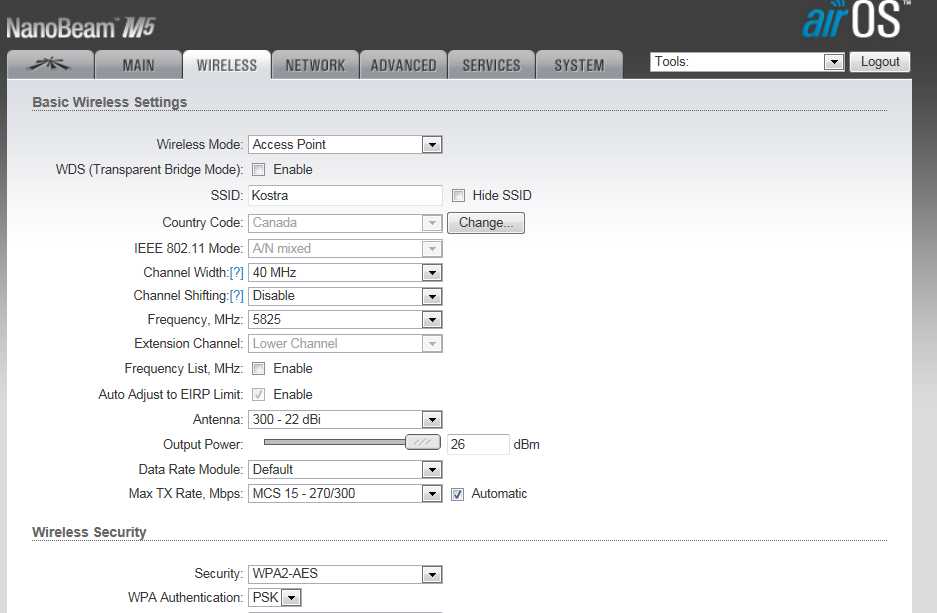Viewport: 937px width, 613px height.
Task: Click the disabled Country Code Canada dropdown
Action: pos(345,223)
